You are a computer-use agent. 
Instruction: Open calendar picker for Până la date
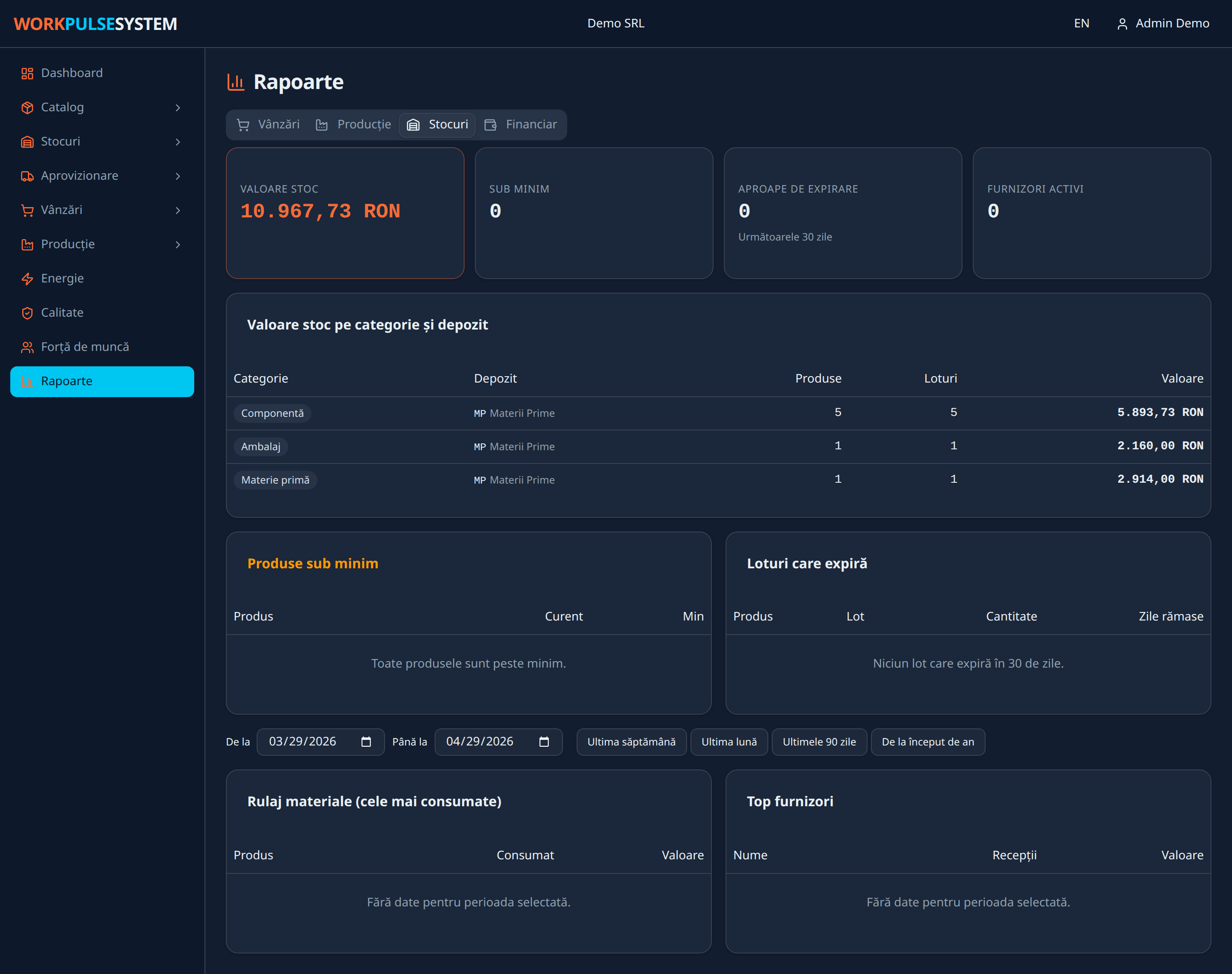pos(544,742)
